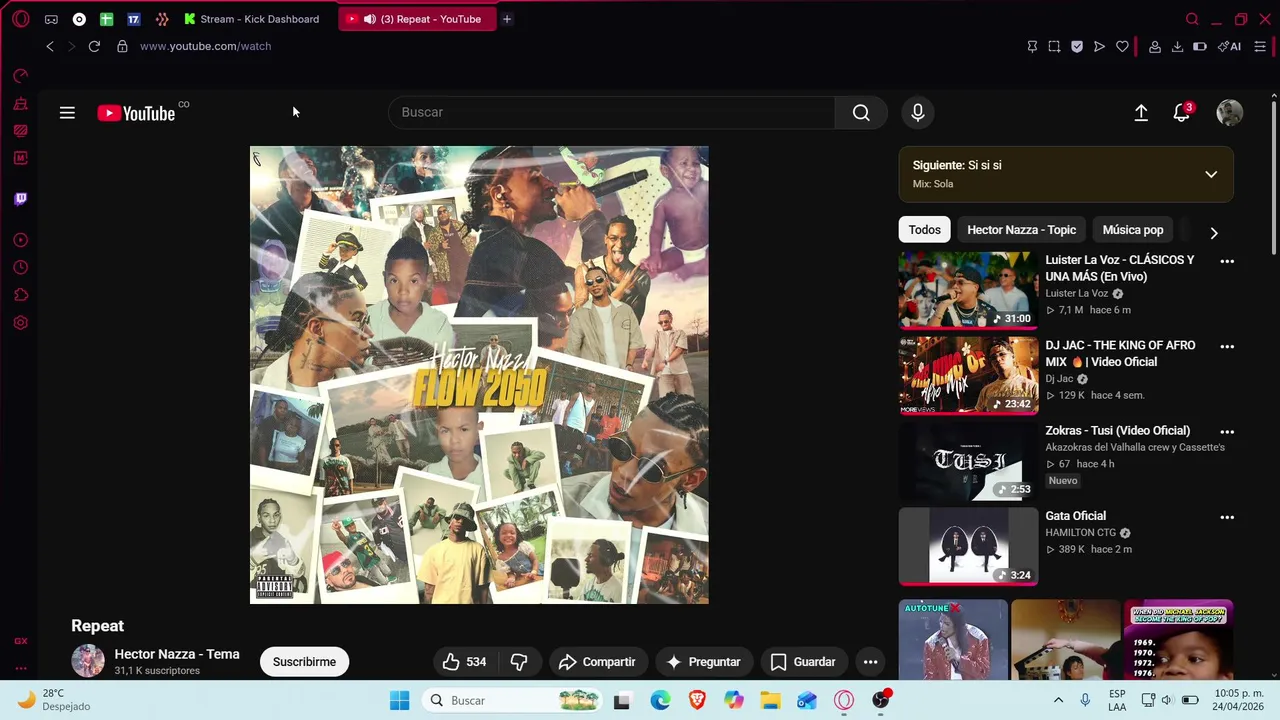
Task: Reload the page with refresh icon
Action: [94, 46]
